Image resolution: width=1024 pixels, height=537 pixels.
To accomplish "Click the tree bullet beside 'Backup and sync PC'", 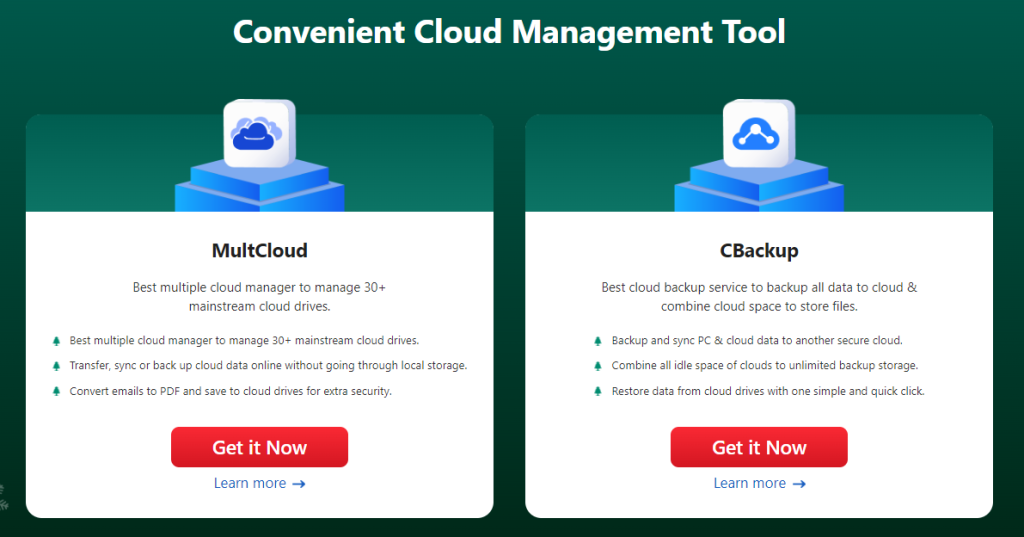I will click(598, 341).
